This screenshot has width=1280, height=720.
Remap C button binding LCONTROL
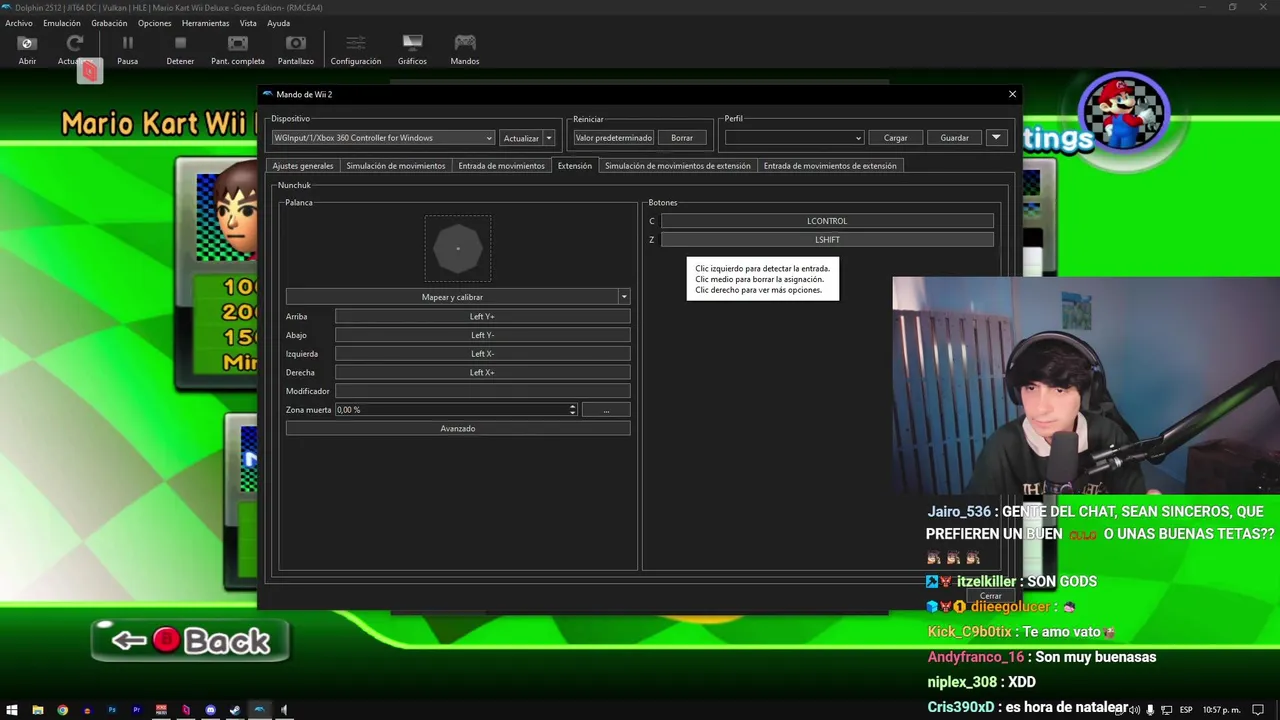click(x=827, y=221)
